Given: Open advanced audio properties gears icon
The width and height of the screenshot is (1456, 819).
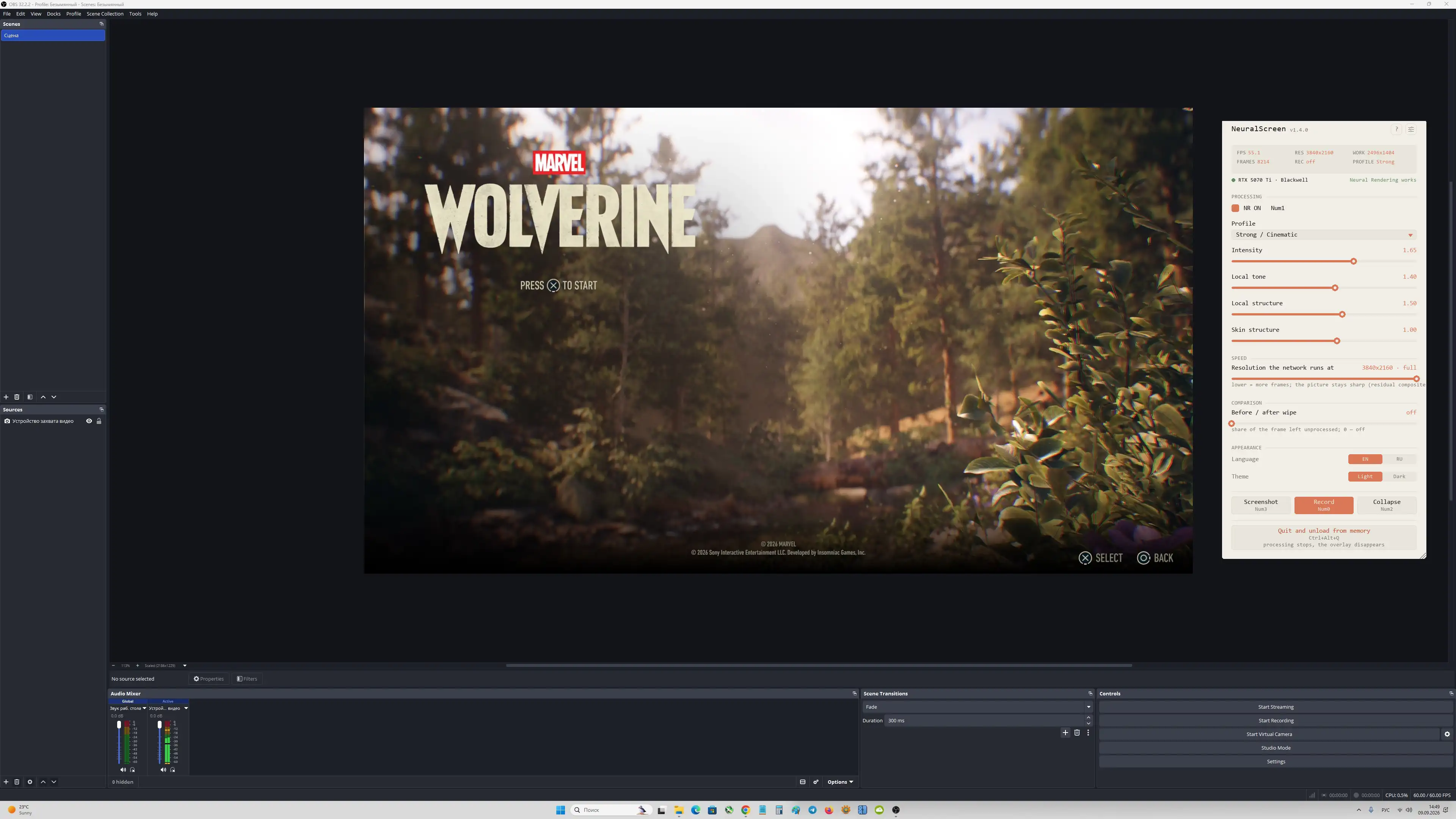Looking at the screenshot, I should (816, 782).
